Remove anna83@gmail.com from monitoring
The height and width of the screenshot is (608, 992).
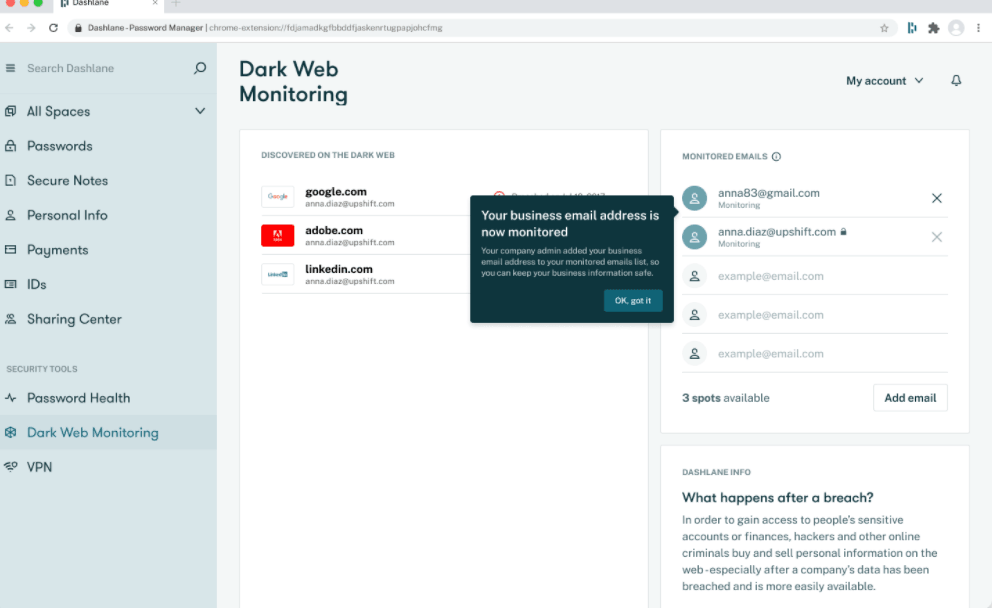(937, 198)
